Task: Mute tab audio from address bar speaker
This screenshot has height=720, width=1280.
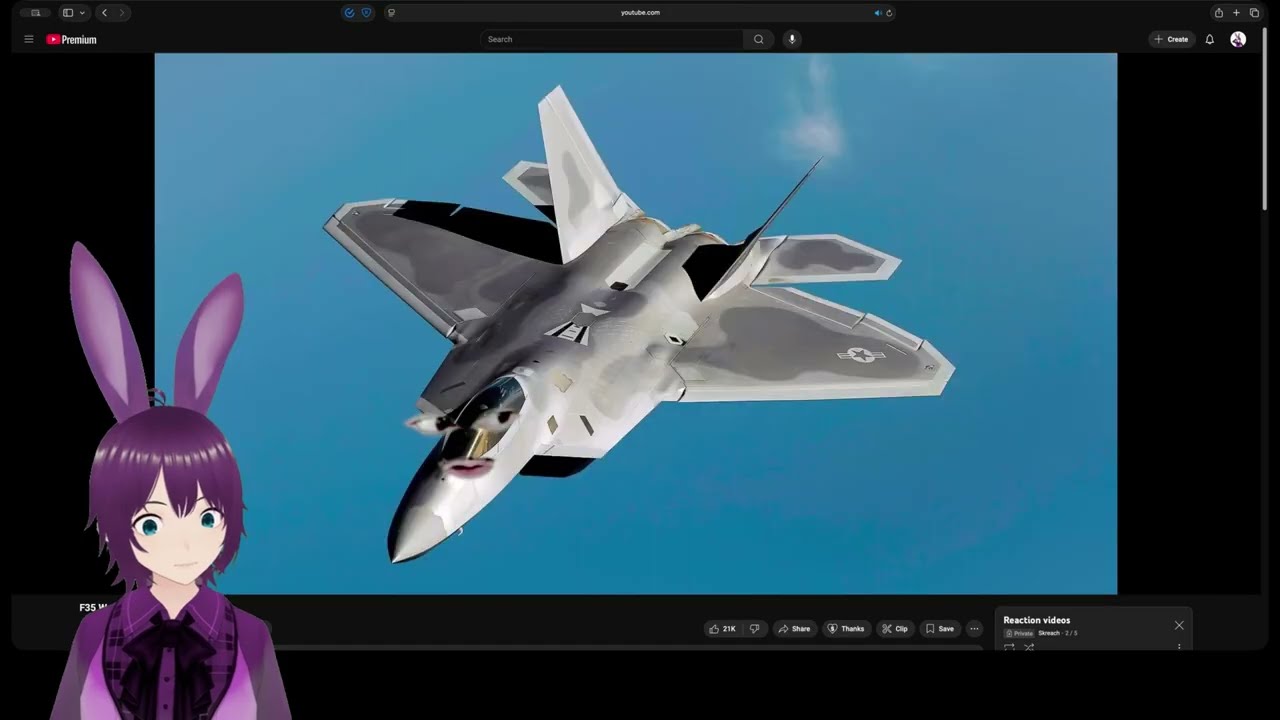Action: [x=878, y=13]
